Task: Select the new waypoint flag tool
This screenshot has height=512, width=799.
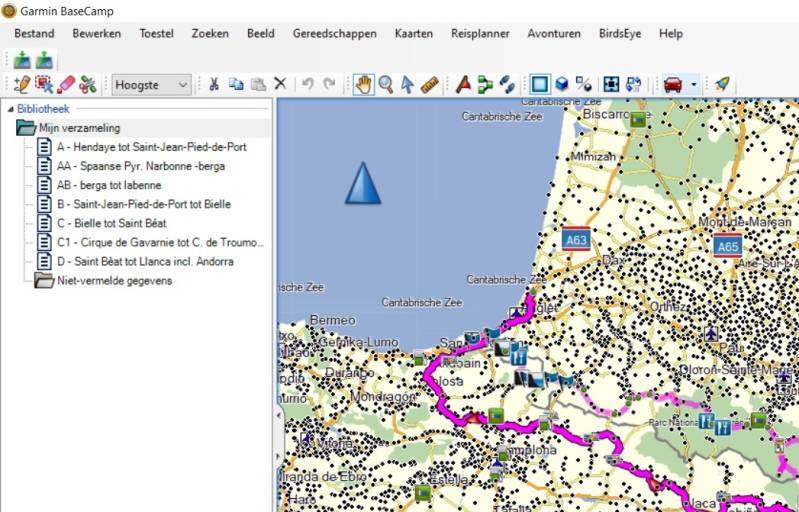Action: [x=464, y=85]
